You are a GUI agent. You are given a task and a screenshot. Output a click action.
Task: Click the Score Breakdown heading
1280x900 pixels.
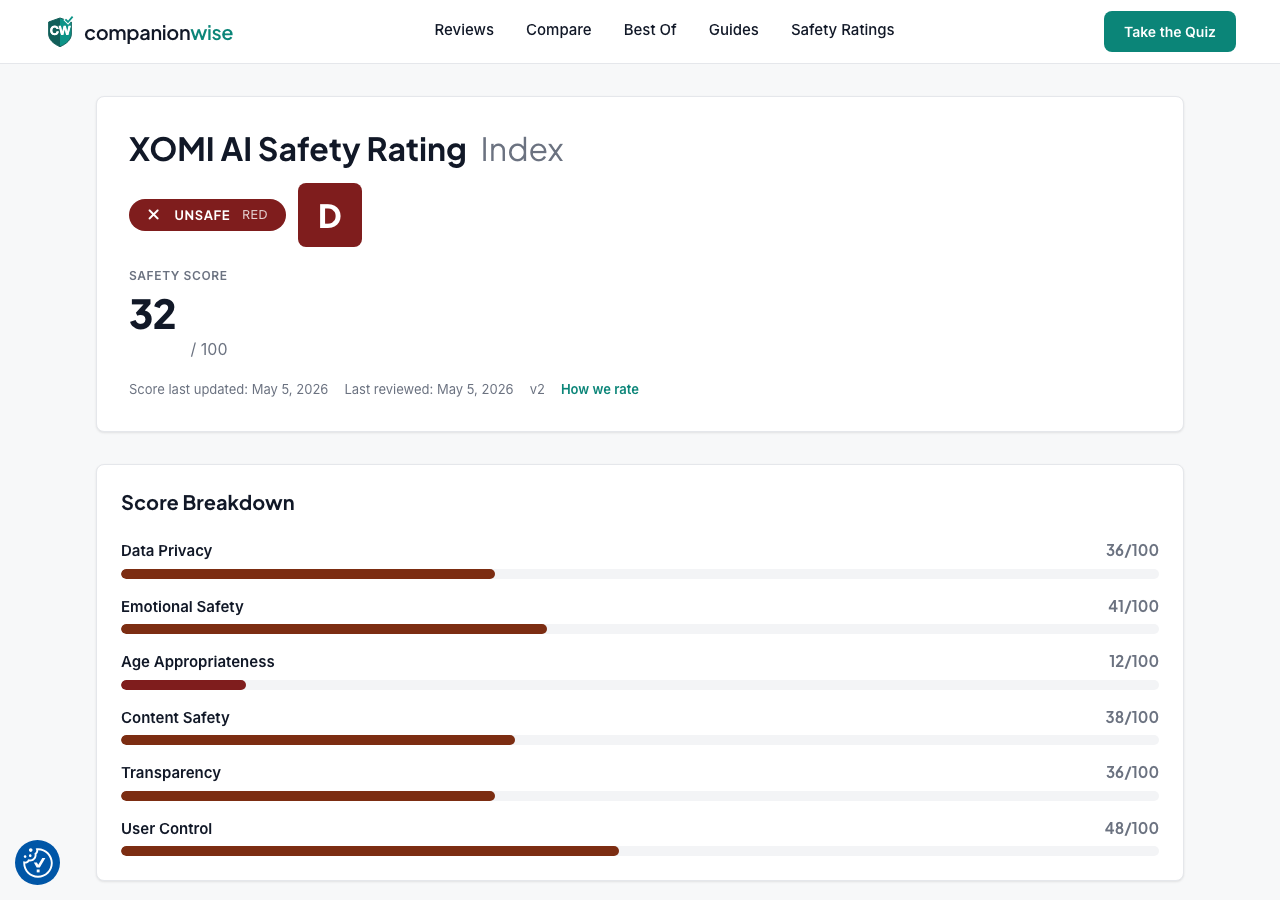[208, 503]
